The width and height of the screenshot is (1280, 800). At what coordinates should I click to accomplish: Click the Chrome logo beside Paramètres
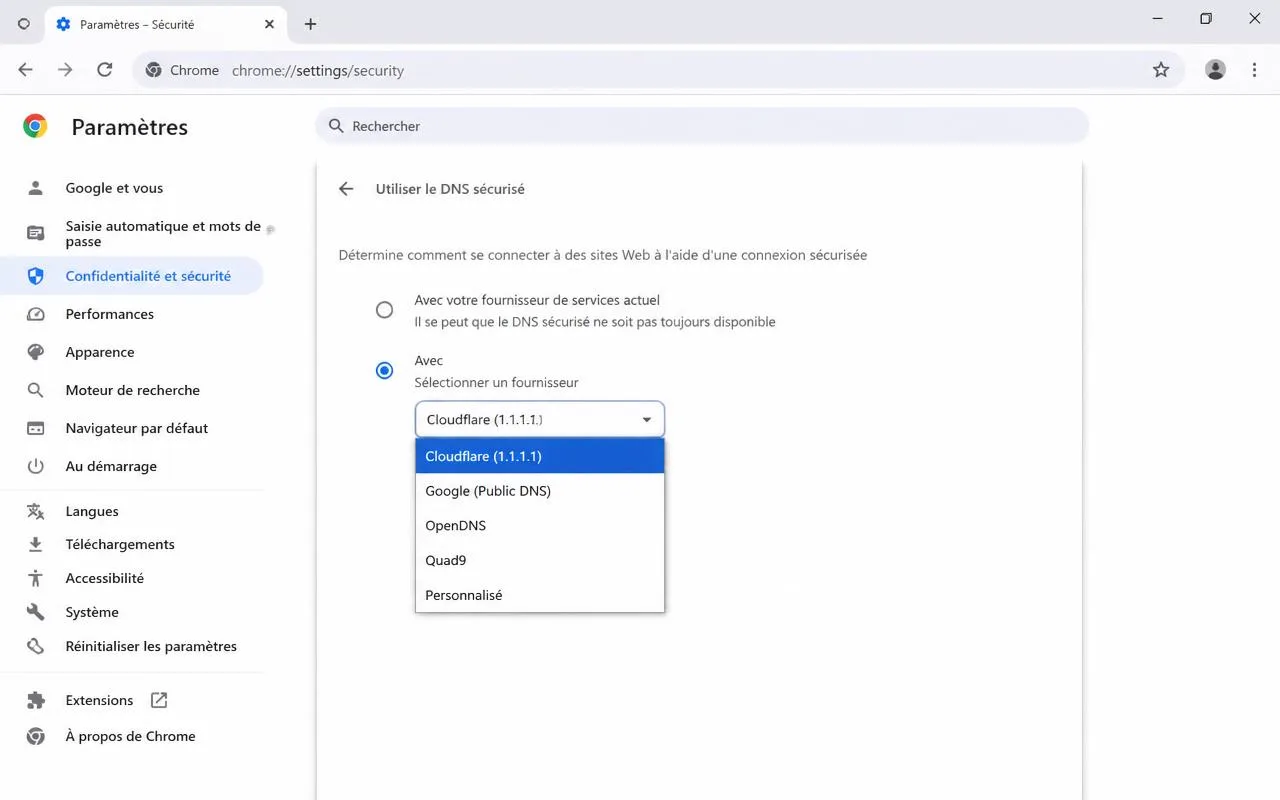tap(35, 126)
